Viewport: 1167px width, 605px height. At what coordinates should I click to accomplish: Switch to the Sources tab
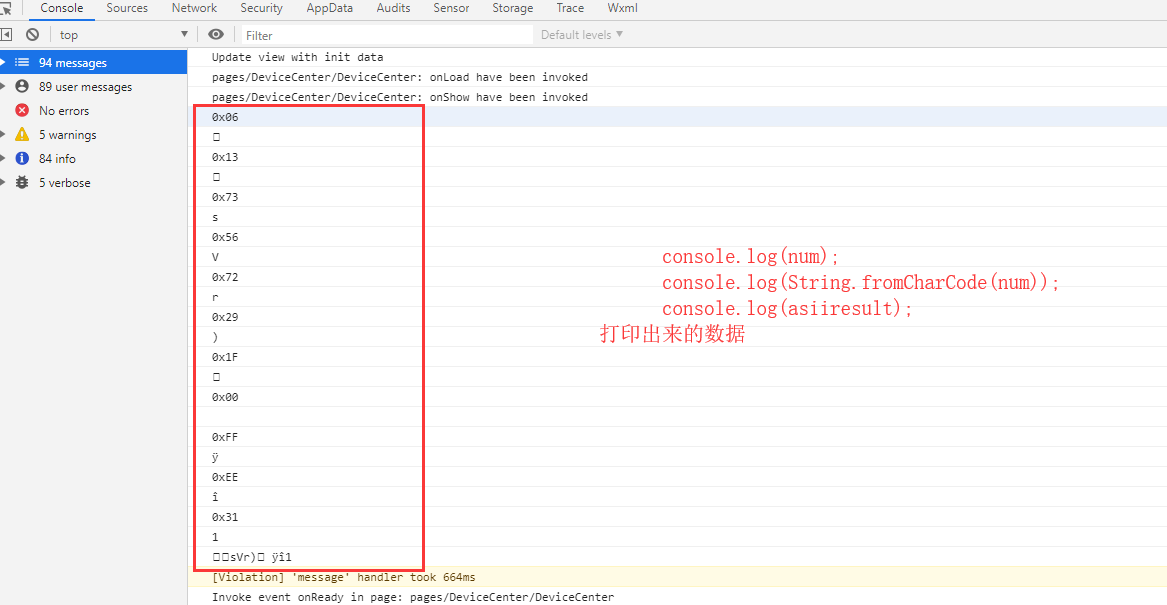[127, 8]
